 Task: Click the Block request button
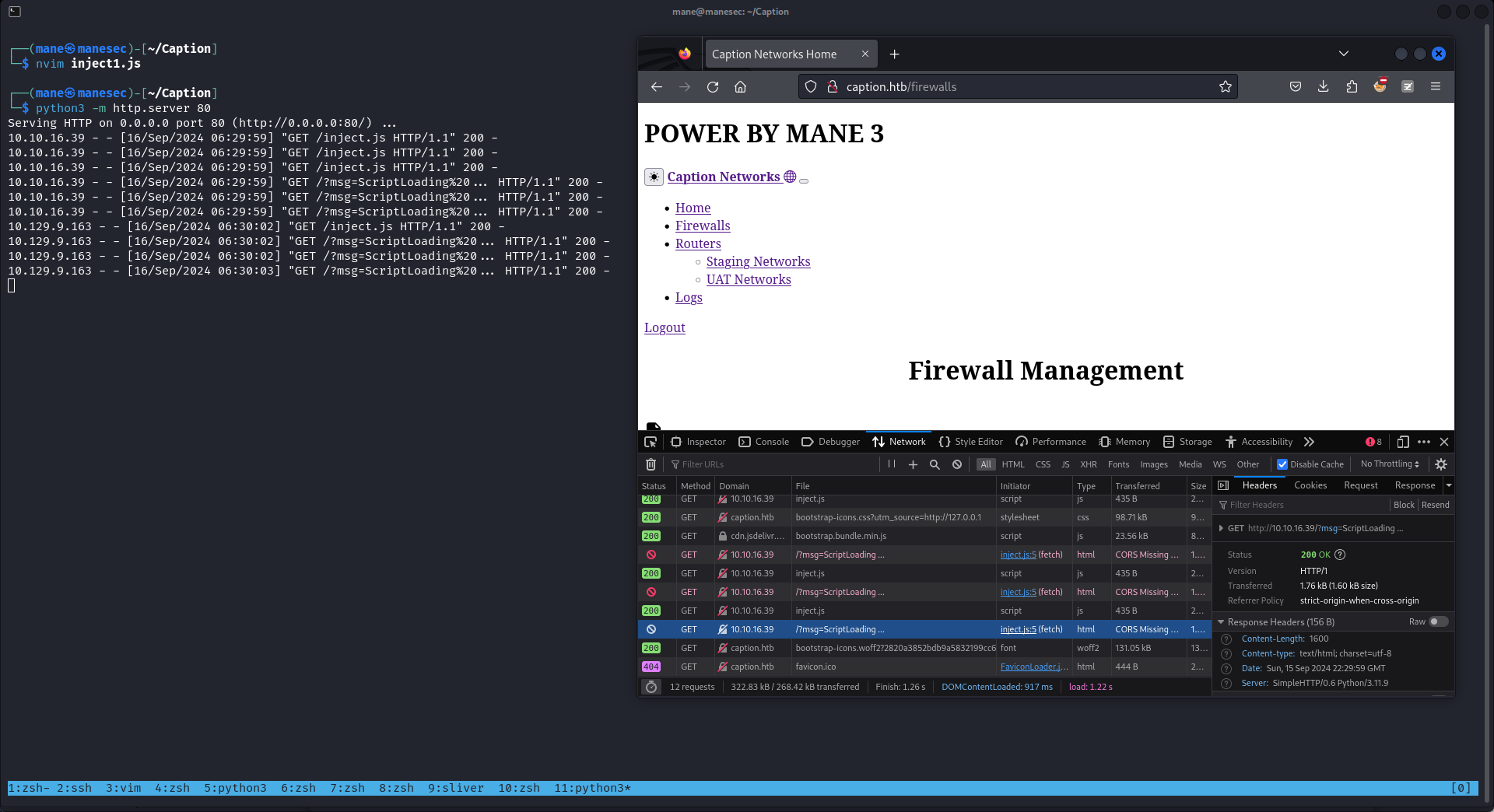[x=1405, y=505]
